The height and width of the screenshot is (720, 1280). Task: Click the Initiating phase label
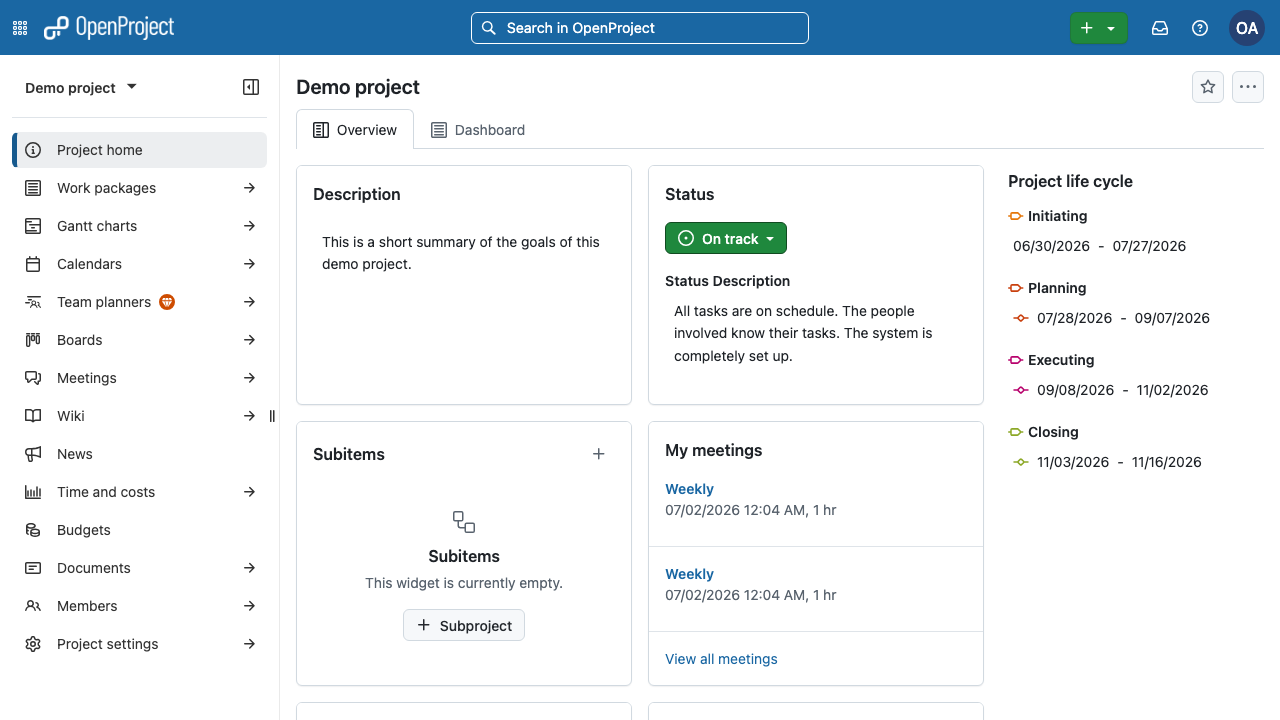(1057, 216)
